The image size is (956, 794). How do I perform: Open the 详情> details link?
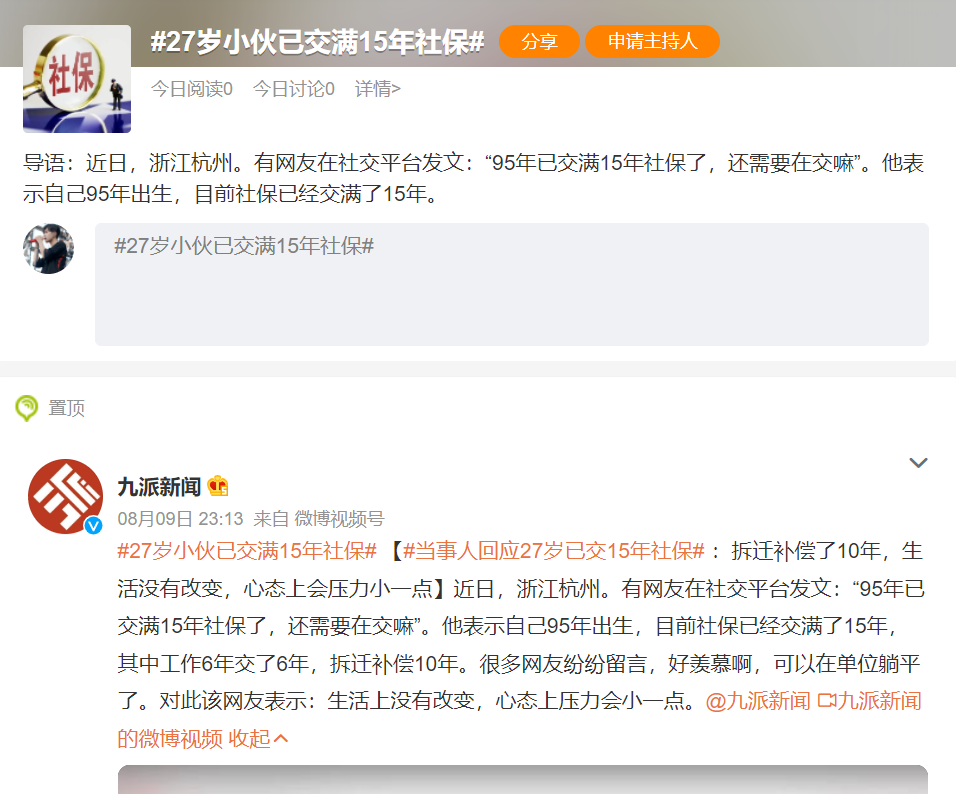click(377, 89)
